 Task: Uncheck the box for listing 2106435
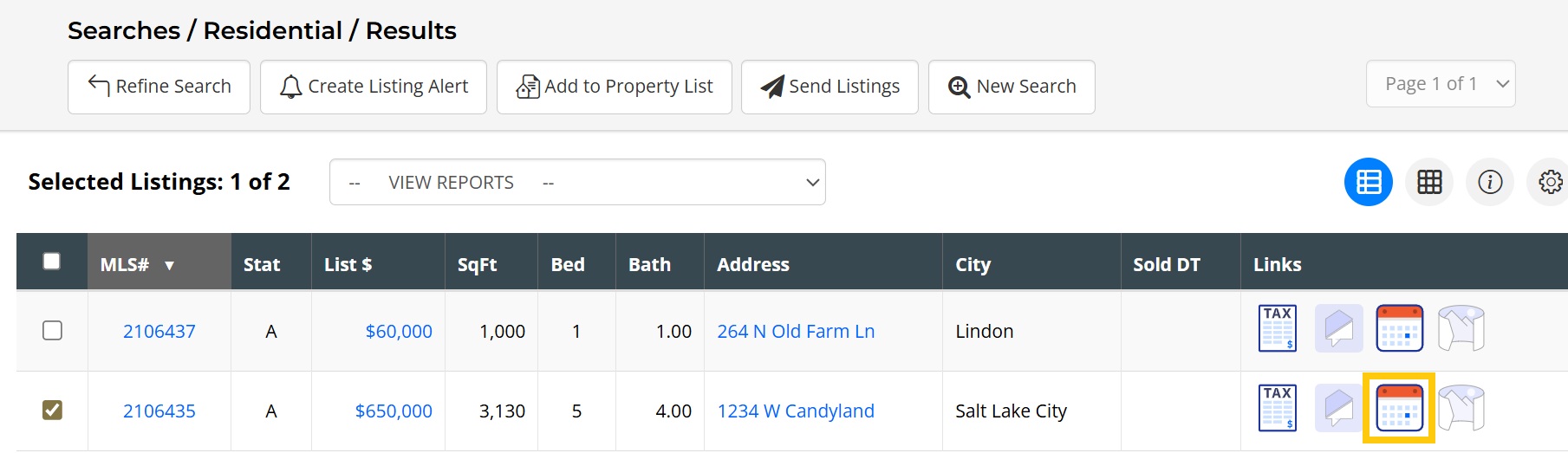coord(52,411)
